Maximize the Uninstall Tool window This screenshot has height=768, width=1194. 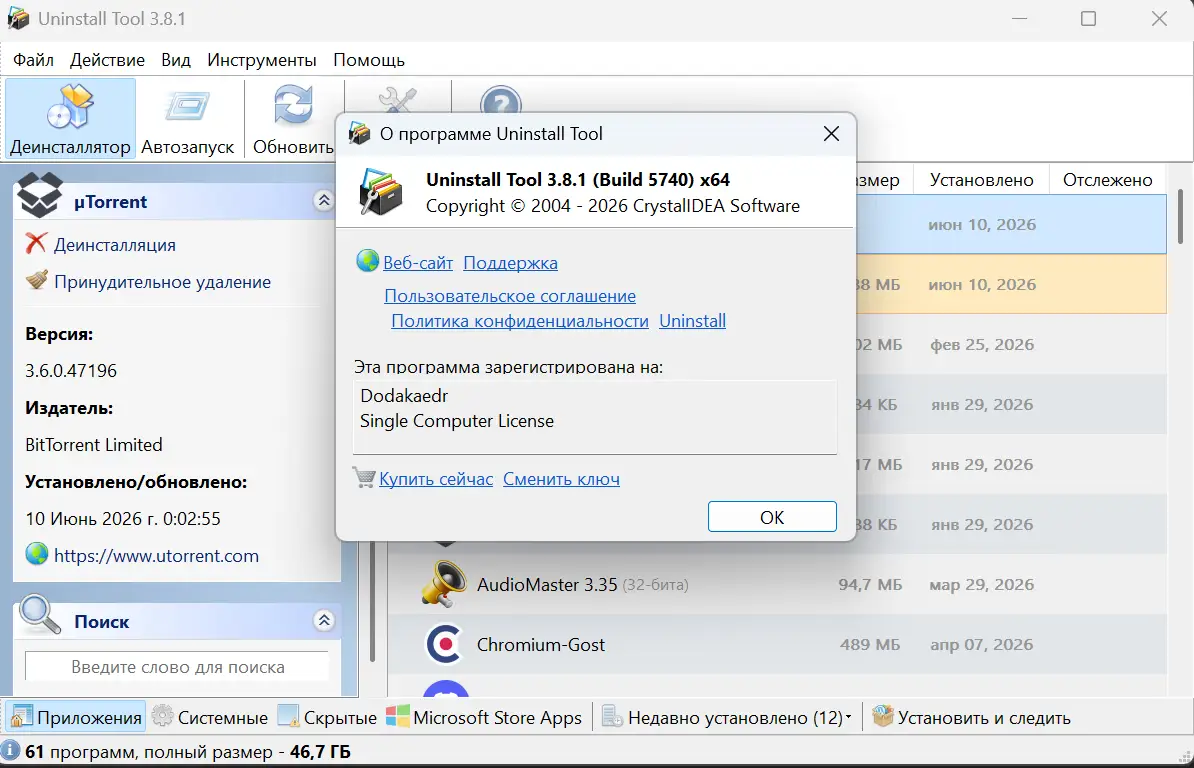click(1089, 18)
